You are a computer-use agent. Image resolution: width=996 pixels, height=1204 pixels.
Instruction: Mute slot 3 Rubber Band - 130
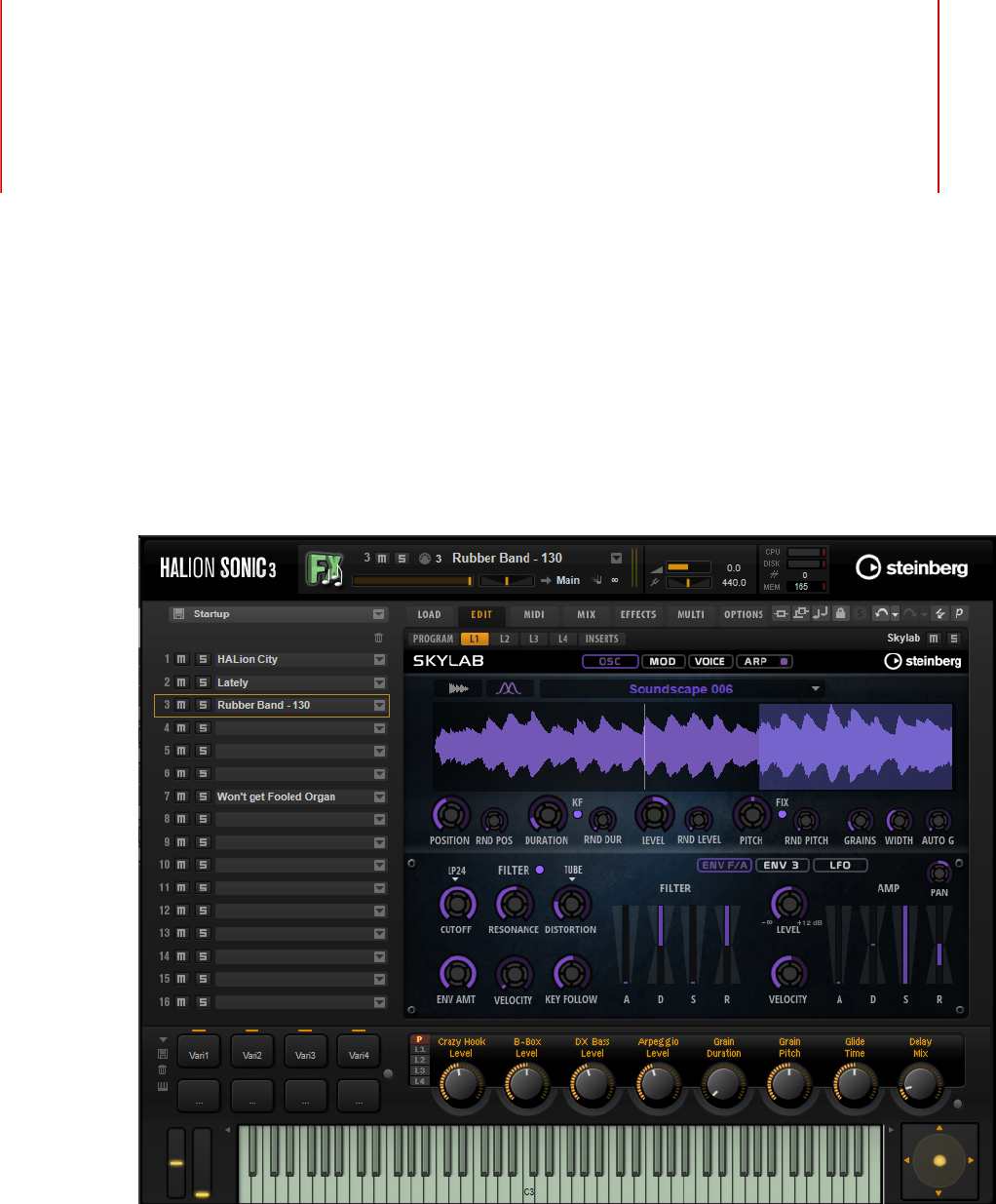(x=181, y=705)
